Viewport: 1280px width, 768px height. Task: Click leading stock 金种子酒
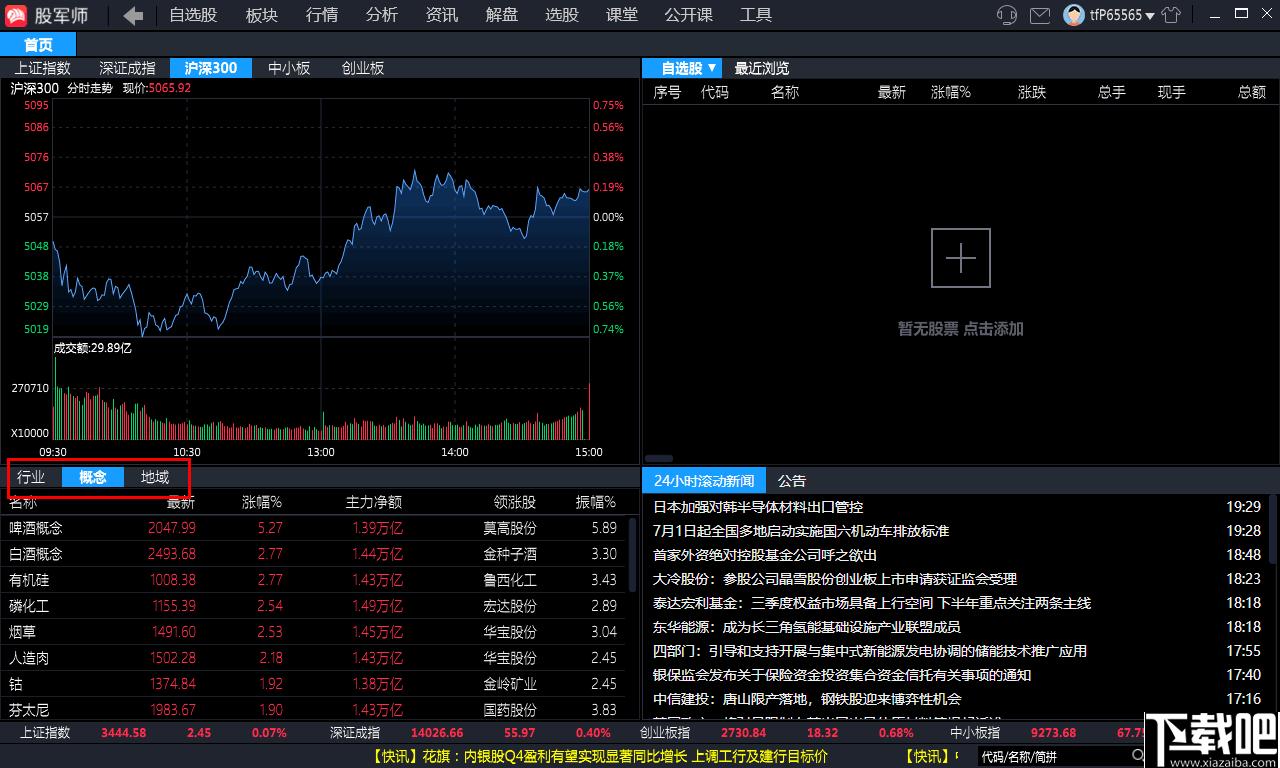tap(509, 554)
